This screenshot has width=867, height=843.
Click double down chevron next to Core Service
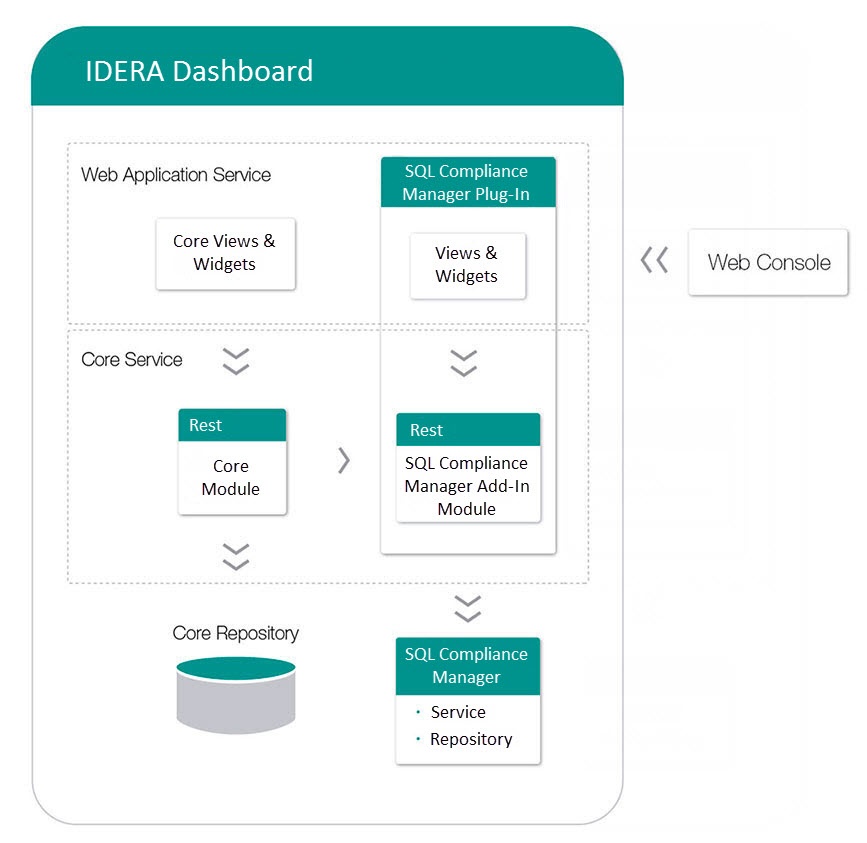236,362
